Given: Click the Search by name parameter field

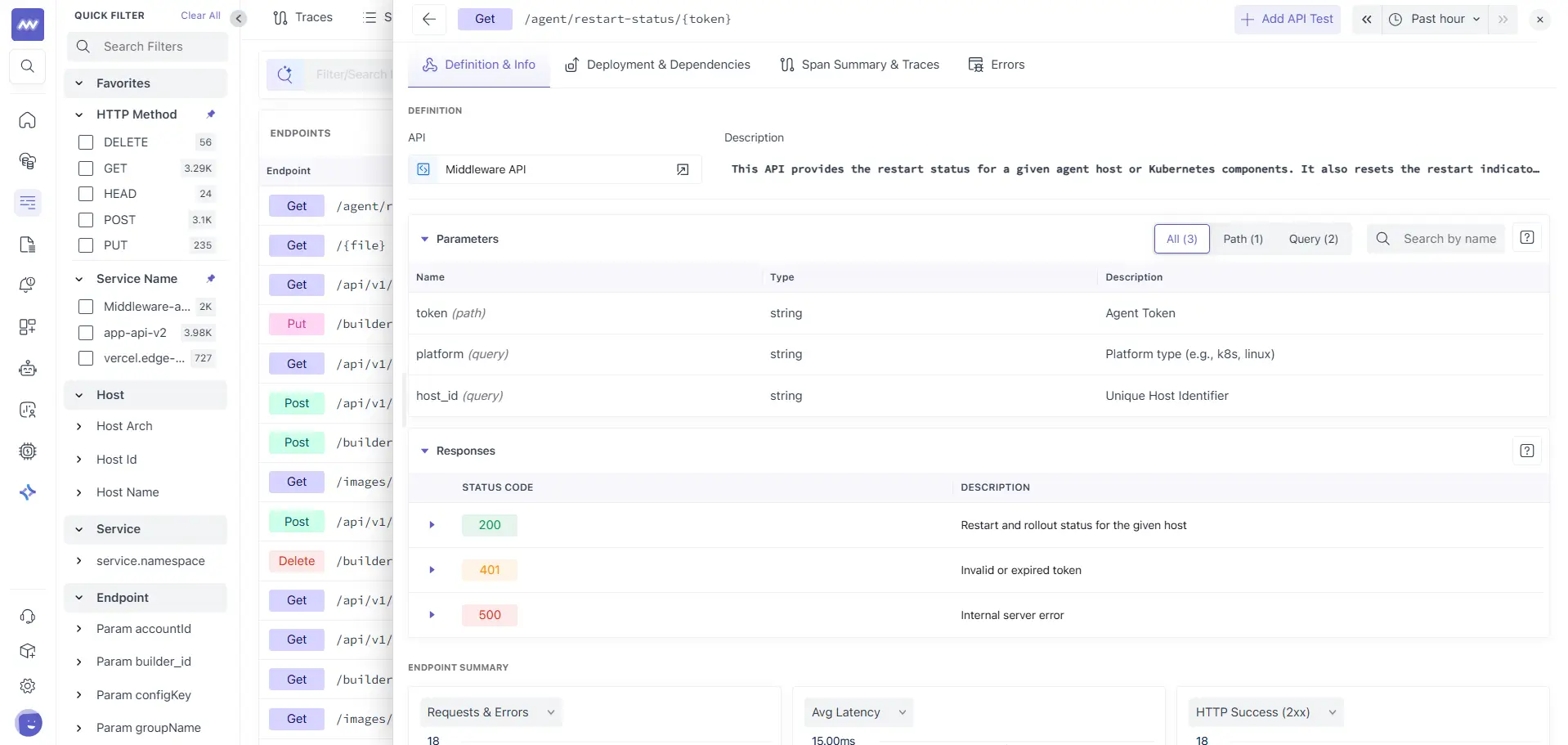Looking at the screenshot, I should coord(1449,239).
